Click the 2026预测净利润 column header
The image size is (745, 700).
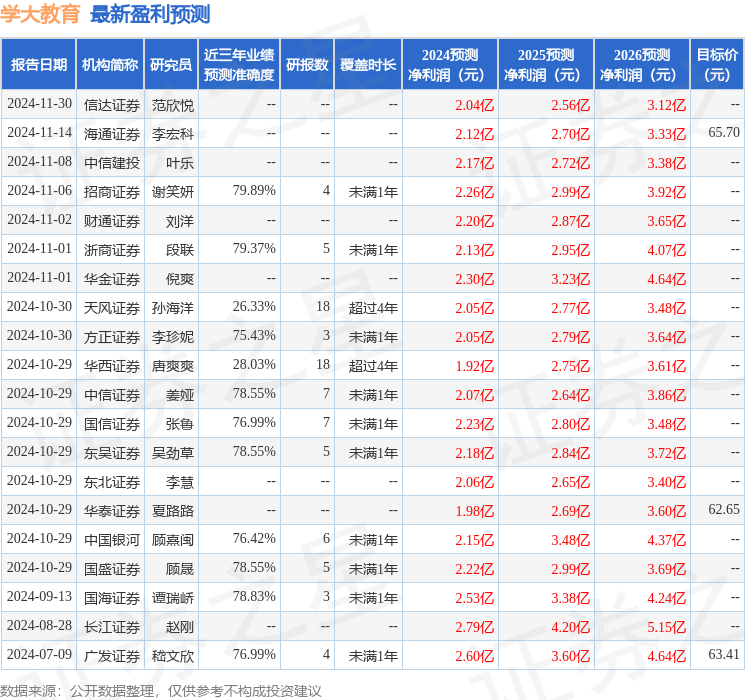pos(642,65)
